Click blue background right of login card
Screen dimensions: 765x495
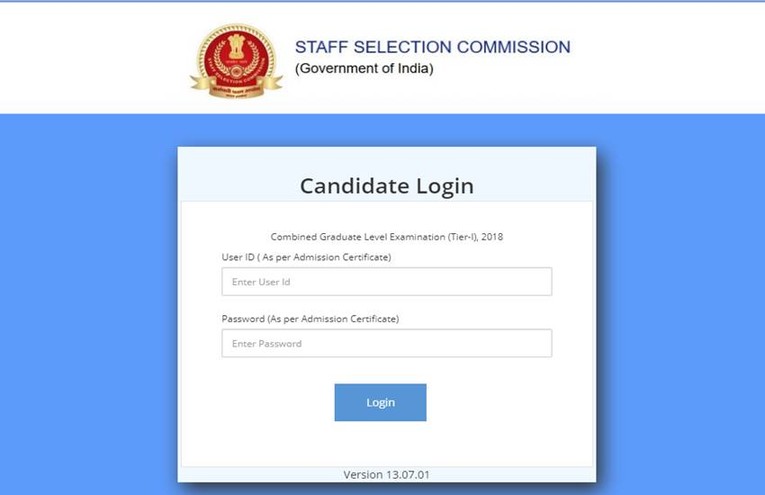[680, 300]
